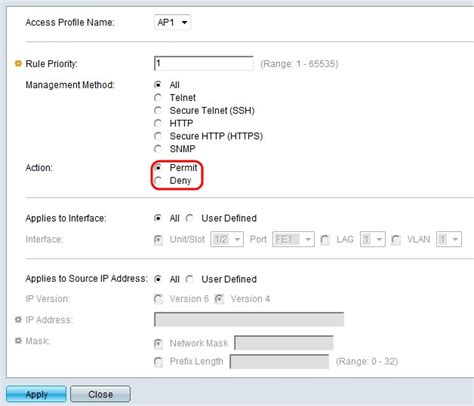Select the Unit/Slot interface radio button
Screen dimensions: 474x406
click(x=158, y=239)
